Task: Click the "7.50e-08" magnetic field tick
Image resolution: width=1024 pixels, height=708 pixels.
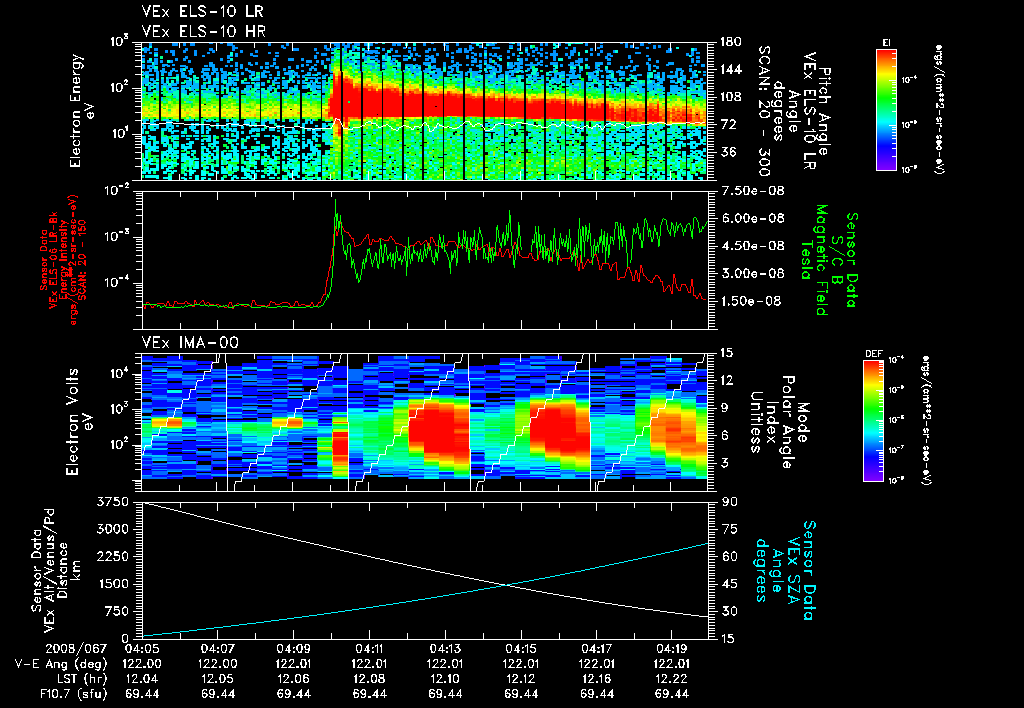Action: coord(752,191)
